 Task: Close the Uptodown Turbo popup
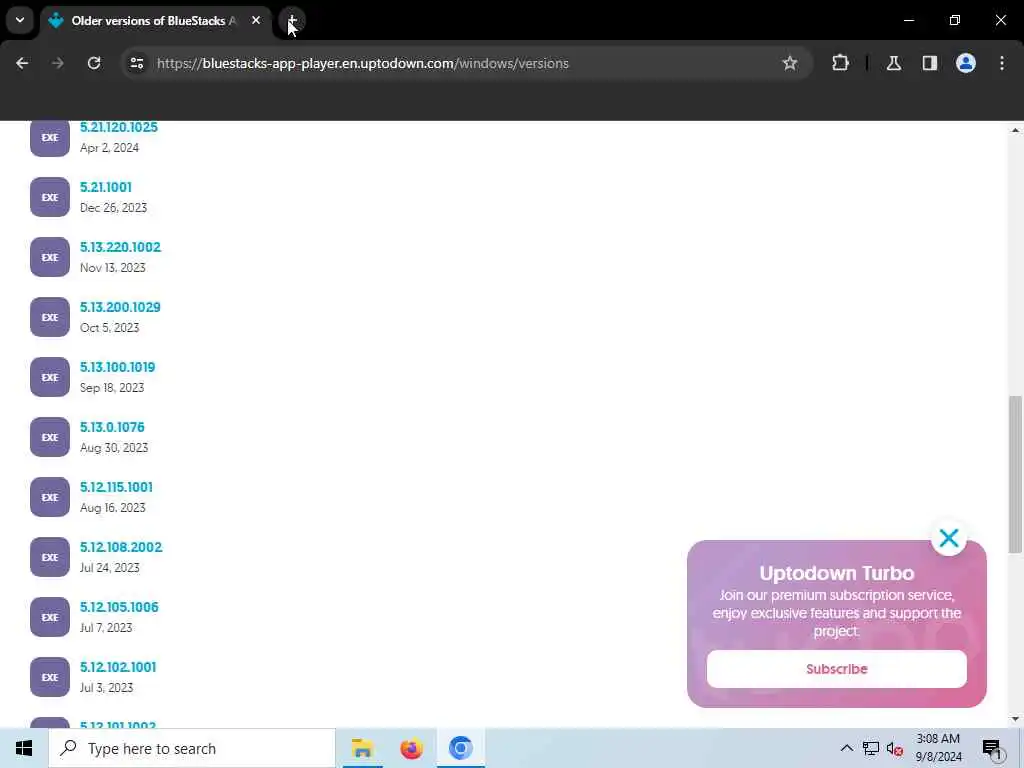point(949,538)
